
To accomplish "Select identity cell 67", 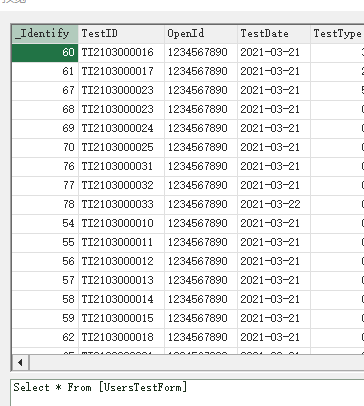I will tap(45, 90).
